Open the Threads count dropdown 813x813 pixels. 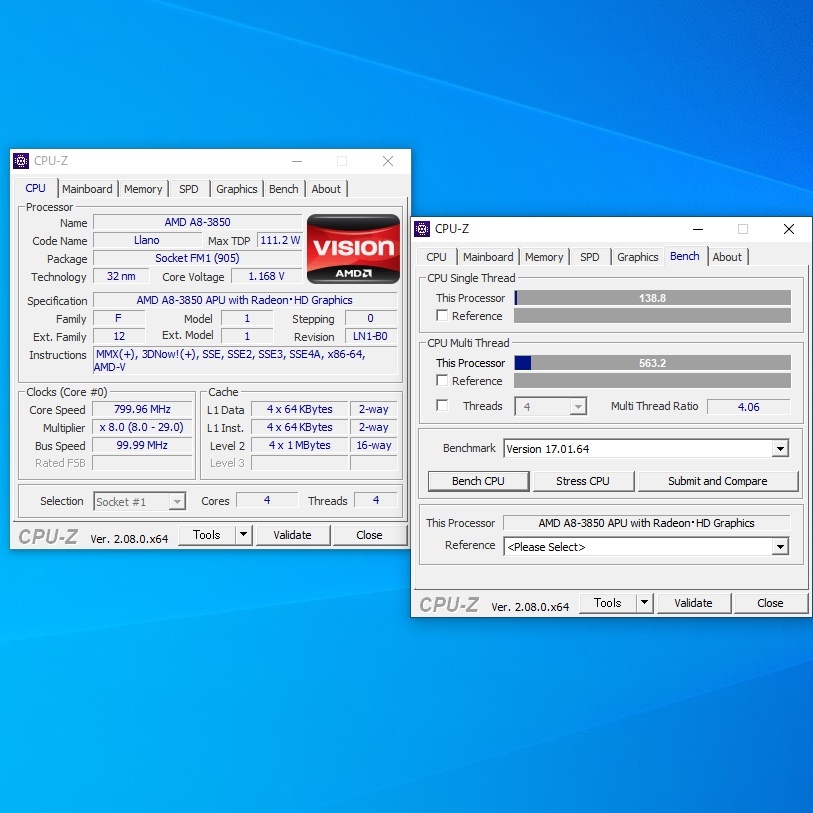point(578,406)
